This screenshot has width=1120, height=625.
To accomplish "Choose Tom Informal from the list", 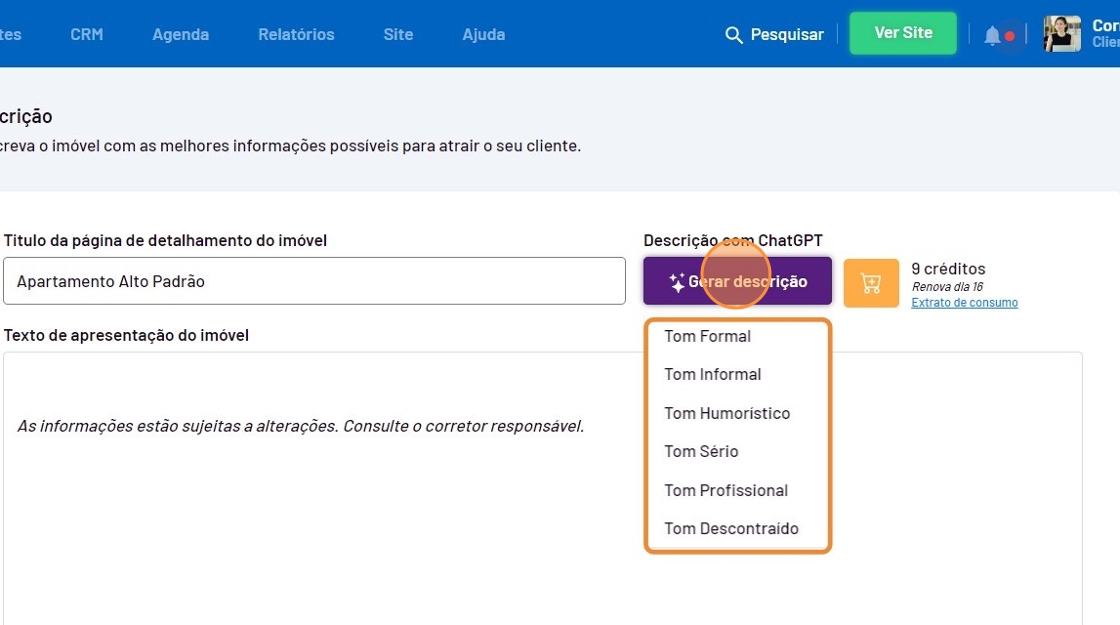I will [x=712, y=374].
